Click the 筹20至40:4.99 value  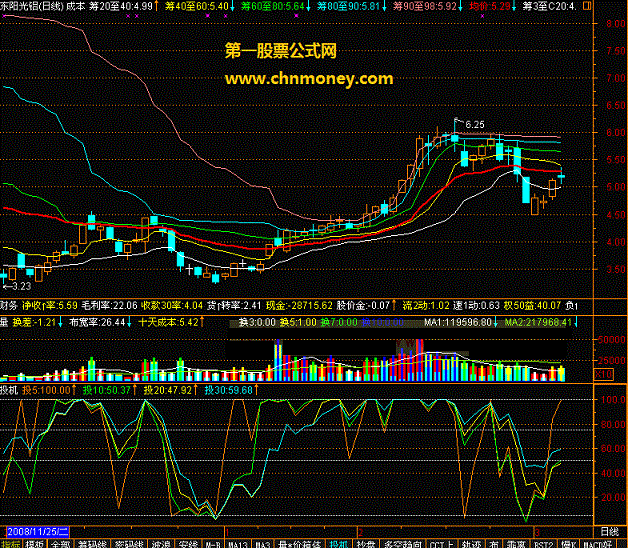pos(121,6)
